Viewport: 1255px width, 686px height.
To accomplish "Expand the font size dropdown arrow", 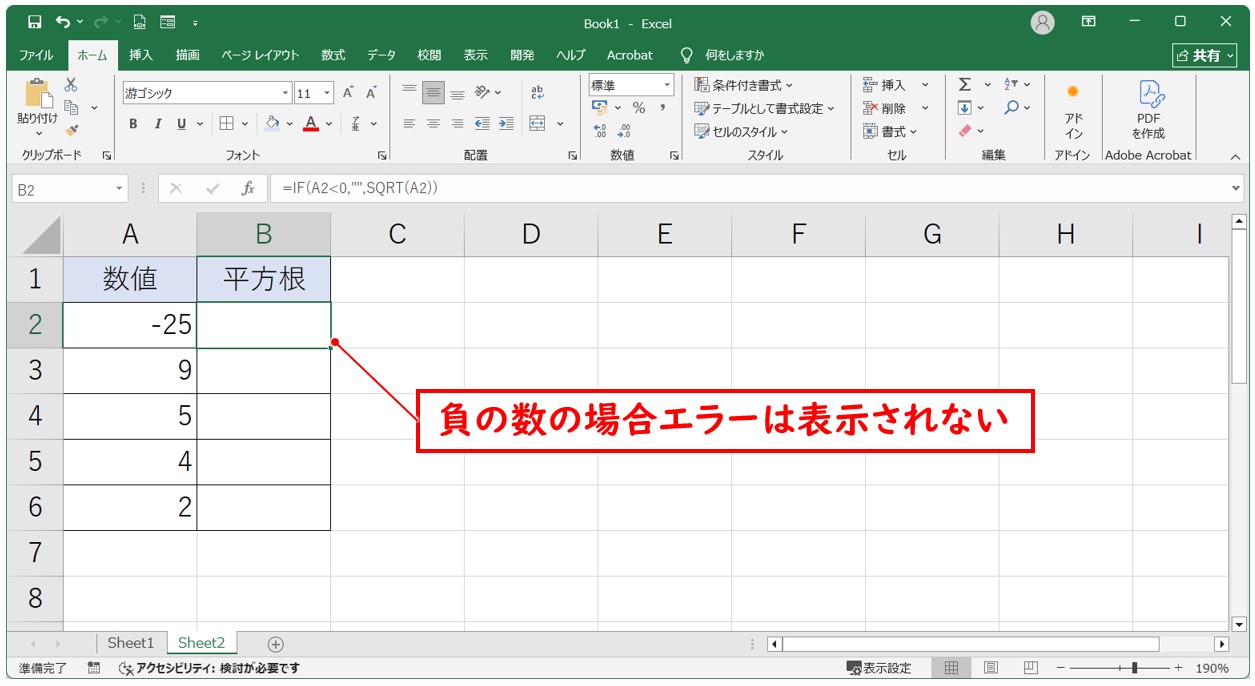I will pos(327,93).
